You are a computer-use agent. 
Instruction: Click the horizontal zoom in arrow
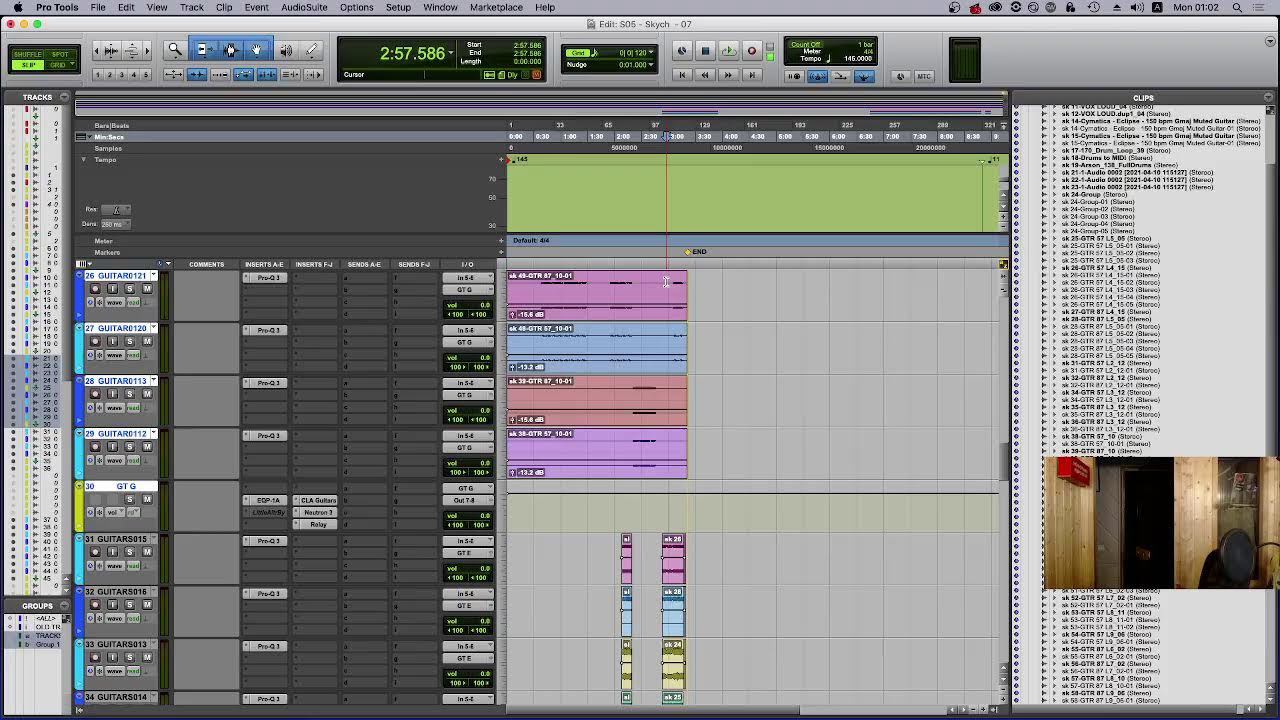(145, 50)
